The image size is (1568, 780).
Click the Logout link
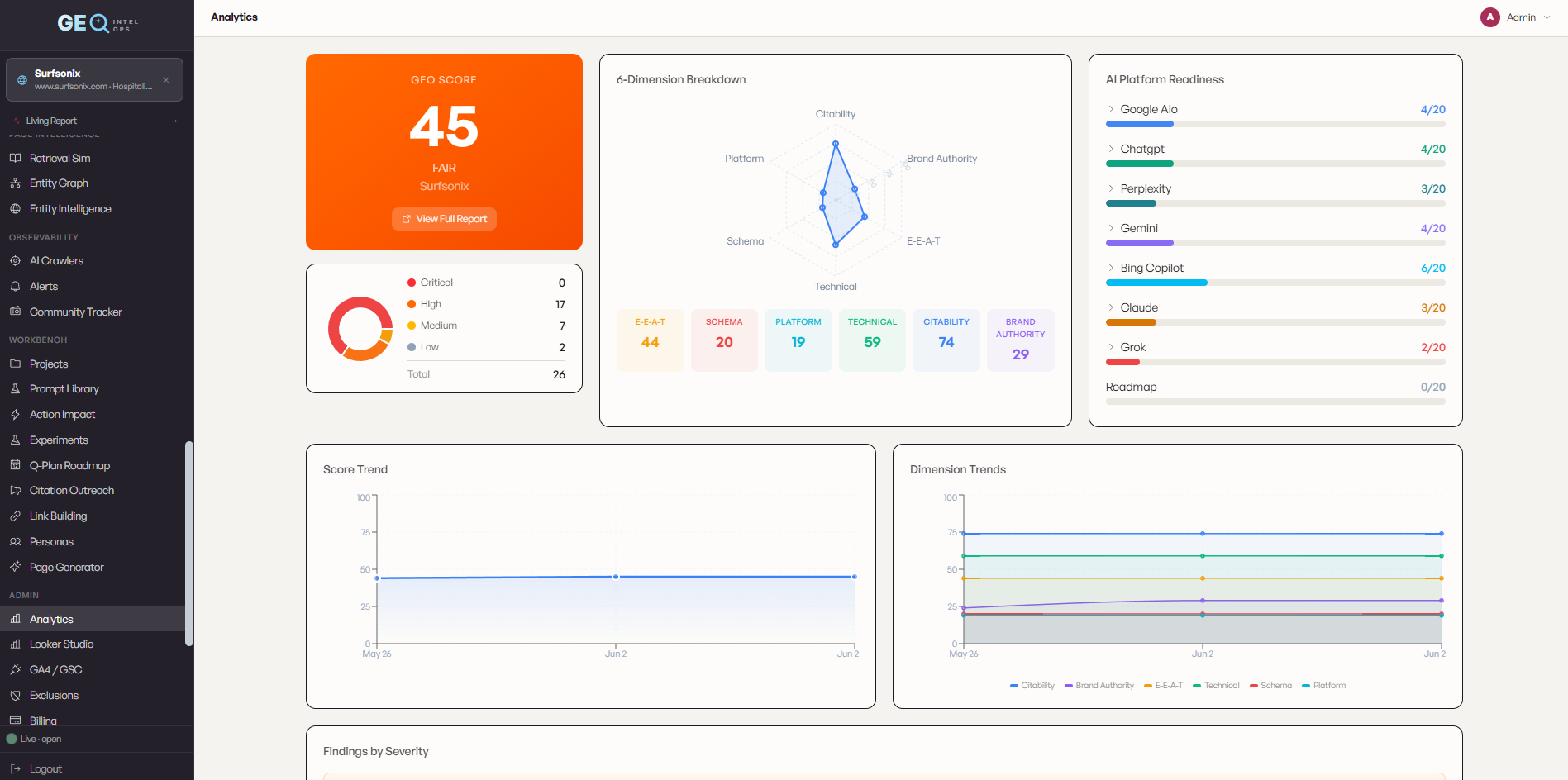pyautogui.click(x=45, y=768)
